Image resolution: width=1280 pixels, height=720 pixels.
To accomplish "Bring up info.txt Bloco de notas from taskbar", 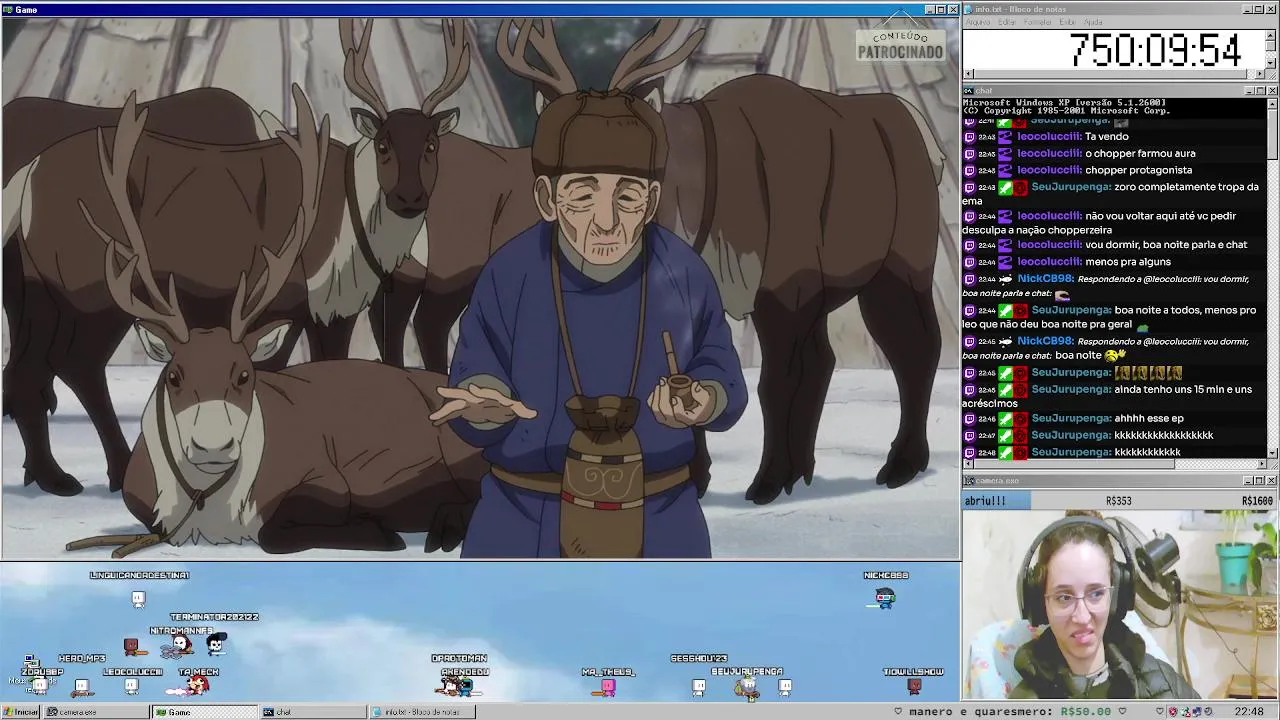I will [422, 712].
